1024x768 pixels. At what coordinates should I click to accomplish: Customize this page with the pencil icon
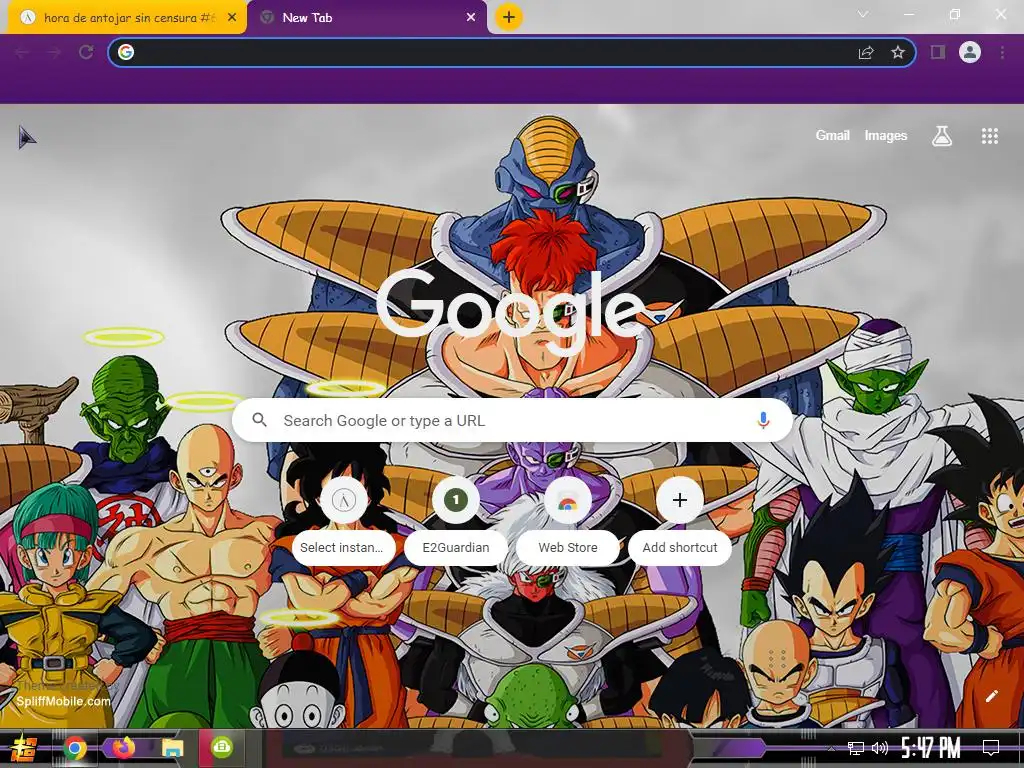click(991, 696)
